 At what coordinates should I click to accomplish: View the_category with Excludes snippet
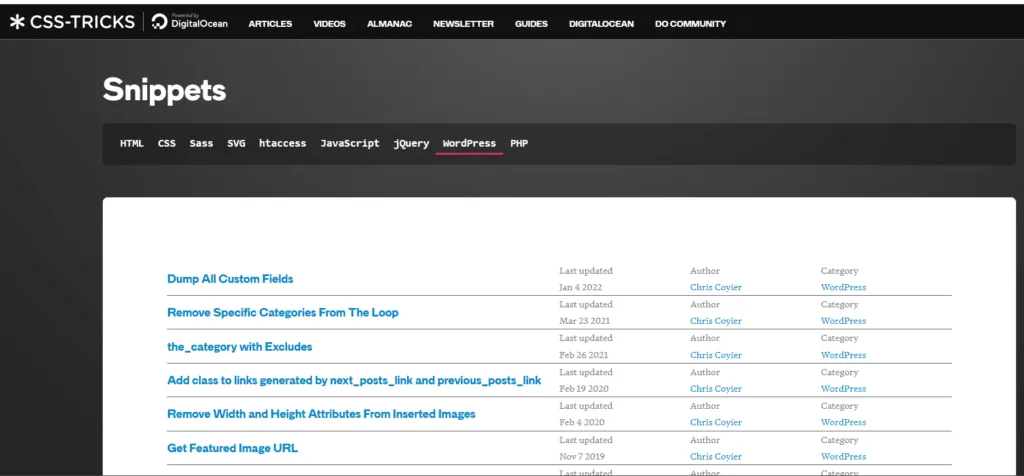pos(240,347)
